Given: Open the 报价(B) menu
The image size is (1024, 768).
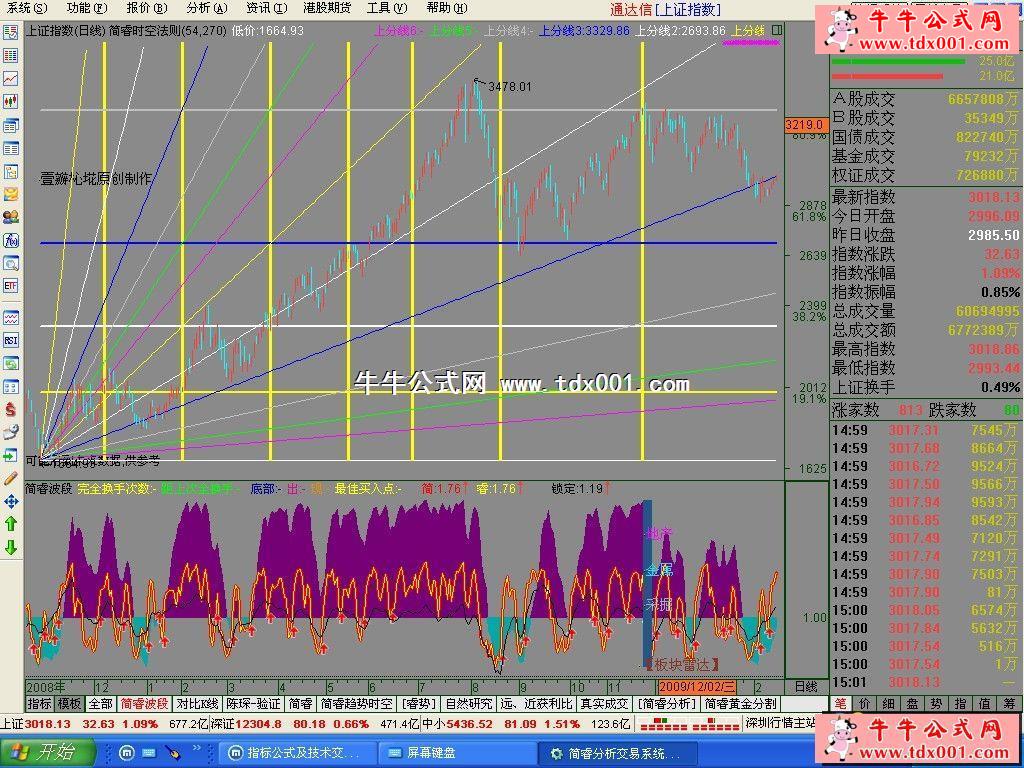Looking at the screenshot, I should point(147,8).
